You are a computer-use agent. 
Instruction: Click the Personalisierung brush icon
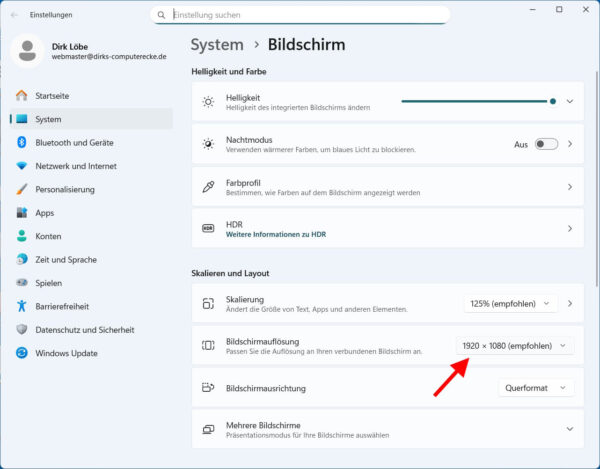[x=21, y=189]
